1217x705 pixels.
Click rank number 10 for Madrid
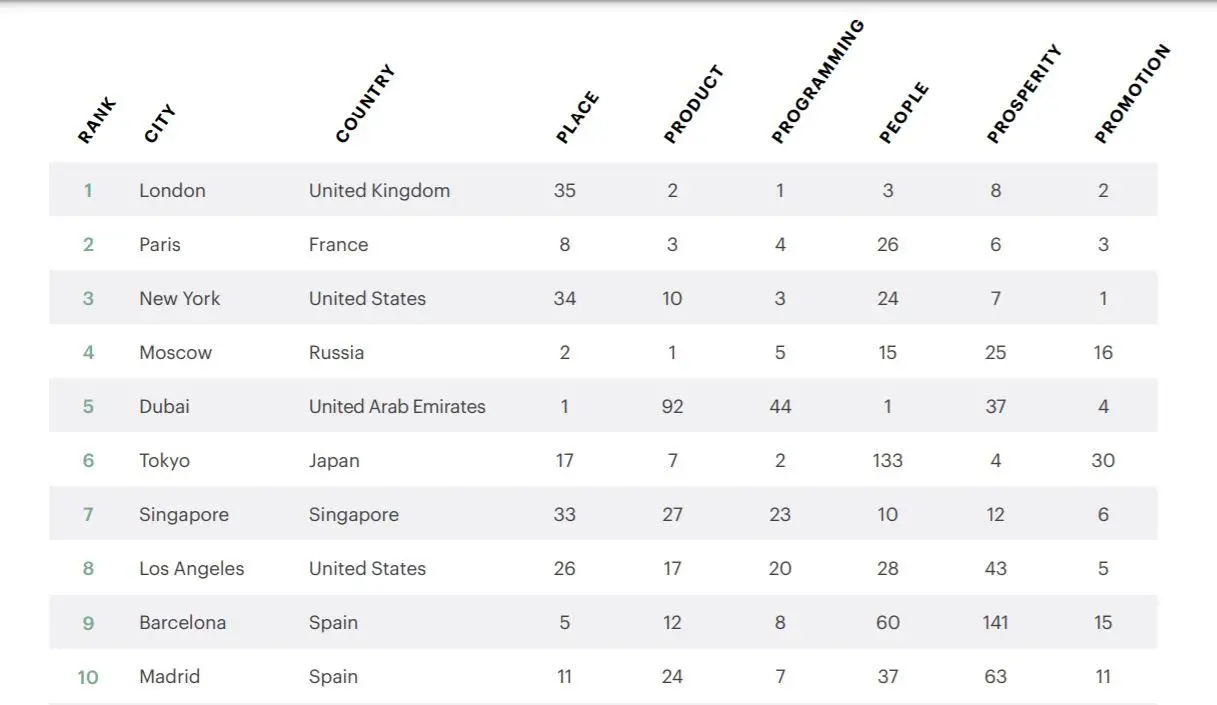(x=88, y=676)
